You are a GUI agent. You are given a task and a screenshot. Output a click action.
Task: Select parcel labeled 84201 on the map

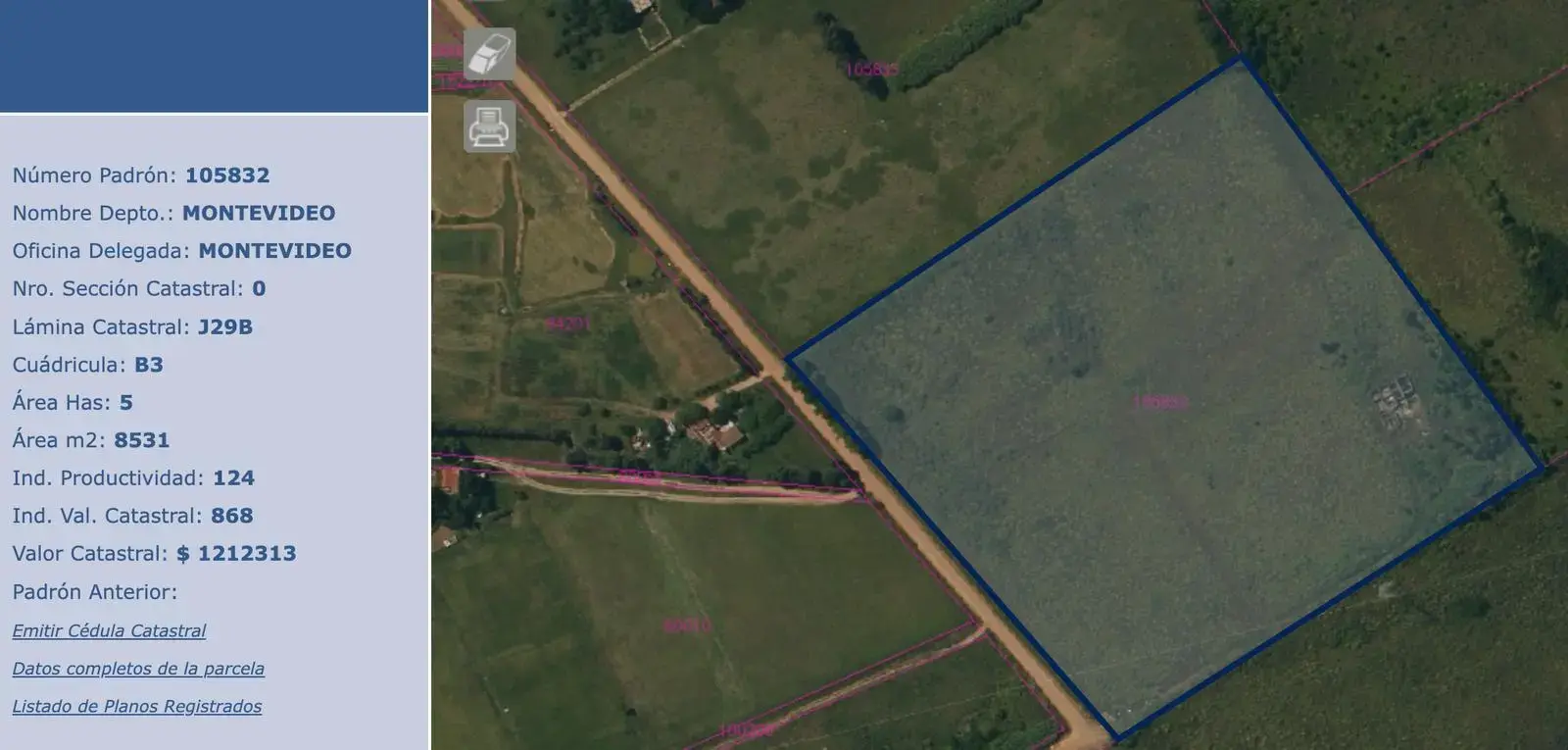[567, 323]
